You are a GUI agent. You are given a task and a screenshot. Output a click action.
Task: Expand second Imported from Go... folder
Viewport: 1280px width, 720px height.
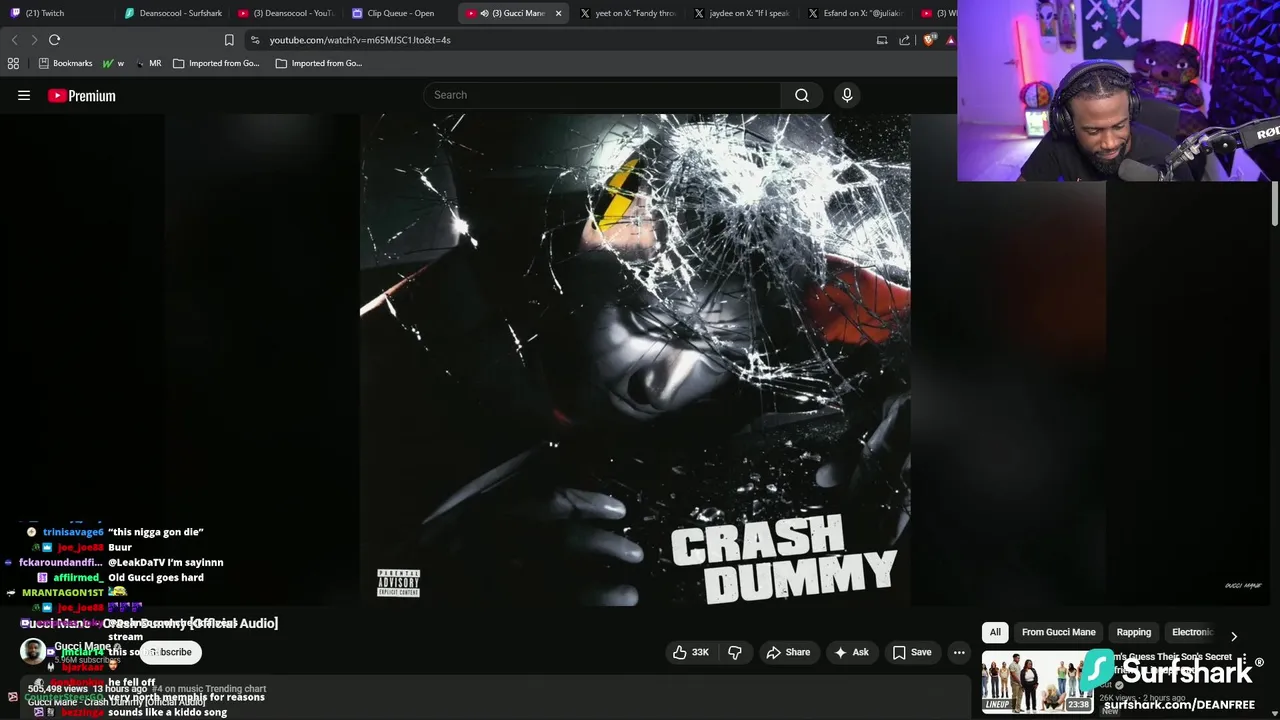[x=319, y=63]
